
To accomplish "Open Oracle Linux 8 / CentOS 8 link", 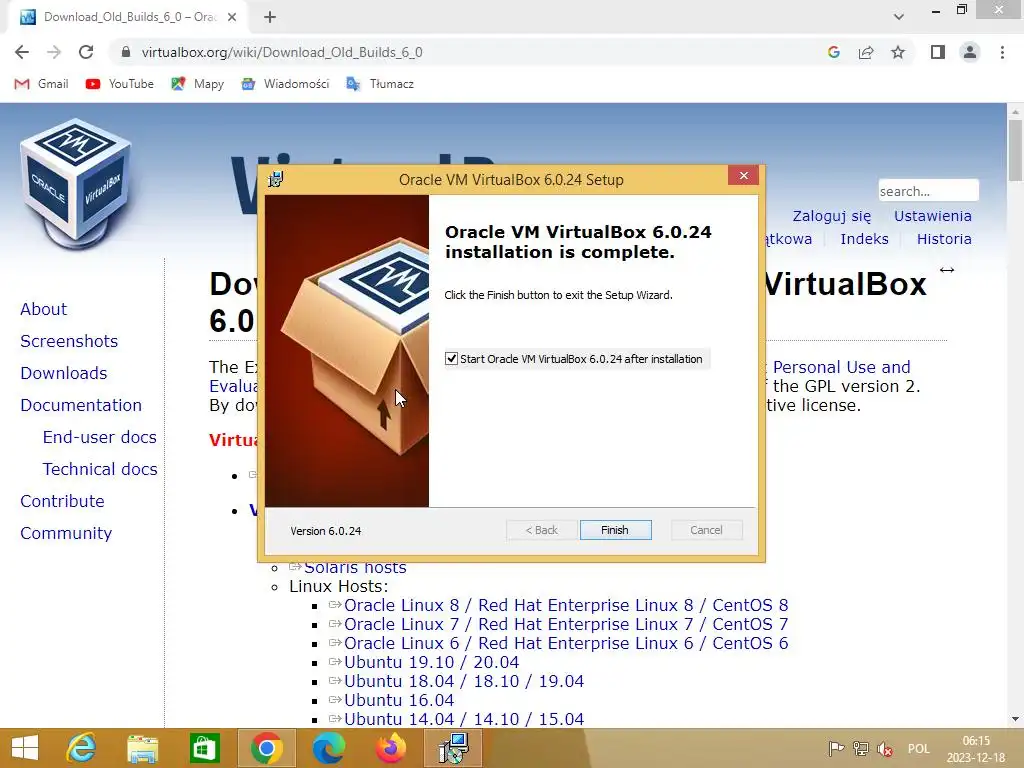I will pos(566,605).
